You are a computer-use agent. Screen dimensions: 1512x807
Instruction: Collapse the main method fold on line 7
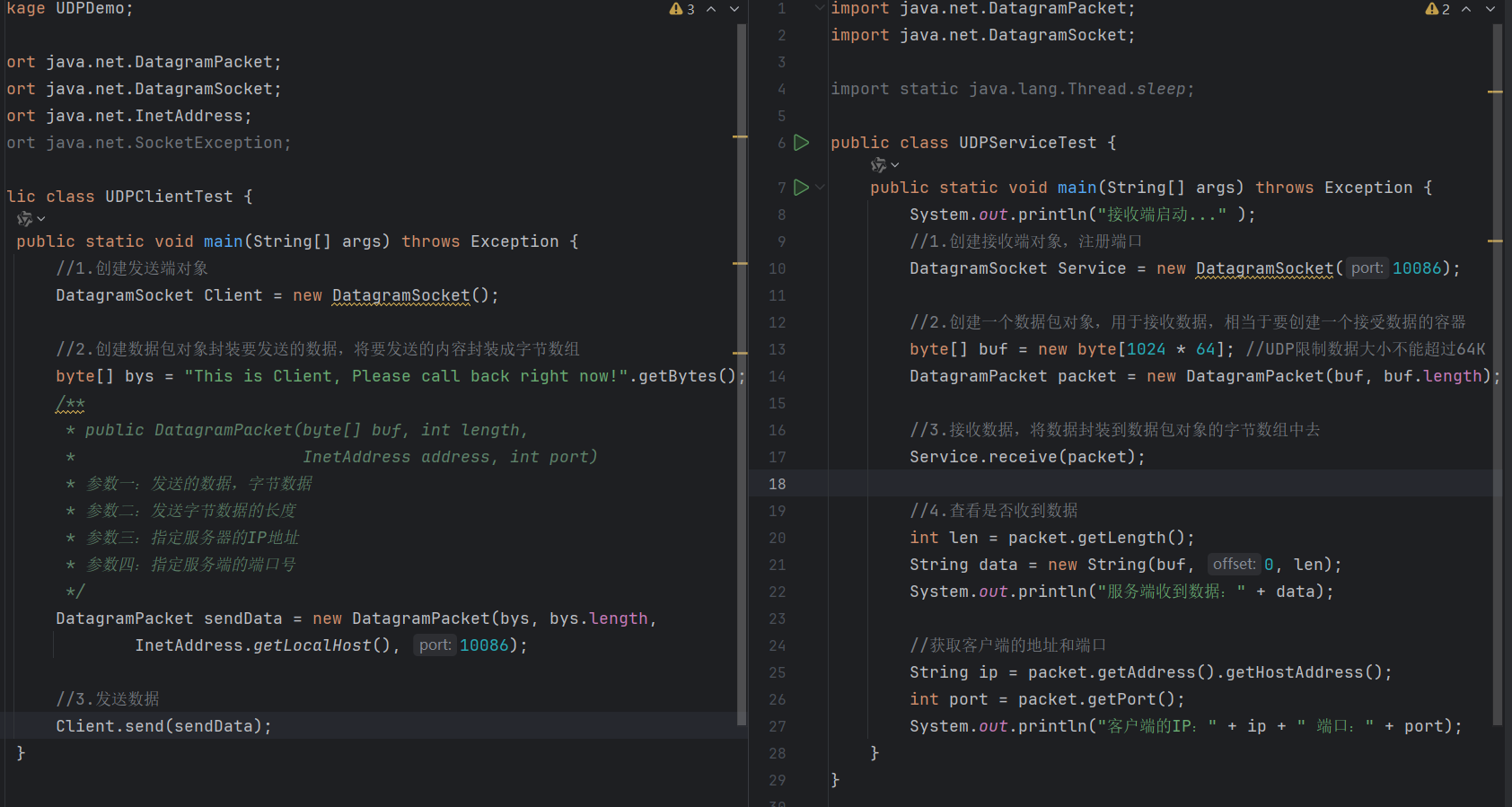(x=821, y=188)
